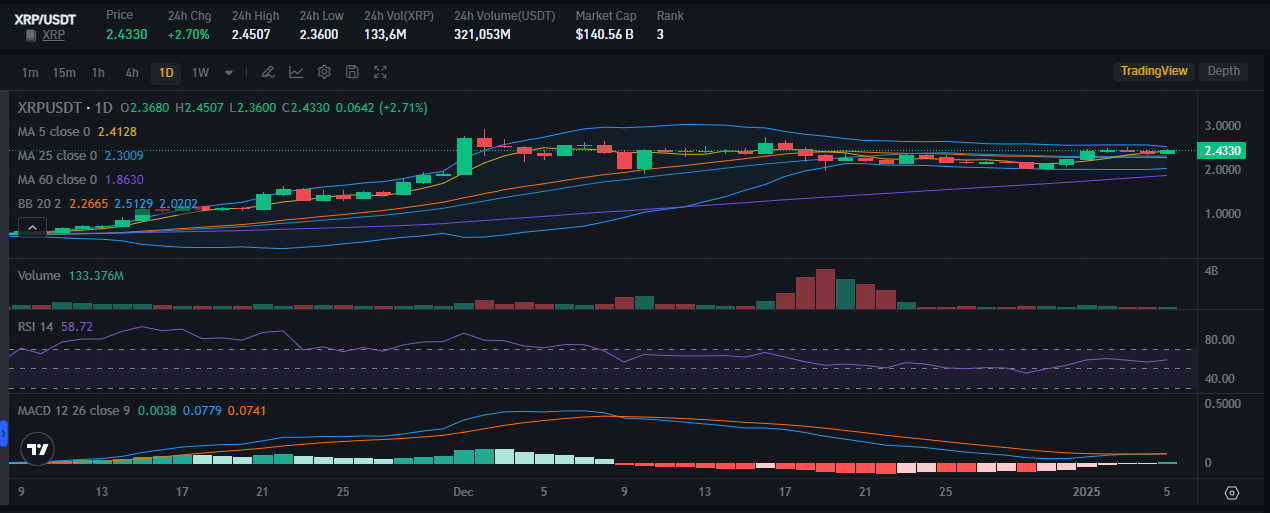Click the RSI value 58.72
Viewport: 1270px width, 513px height.
(77, 327)
